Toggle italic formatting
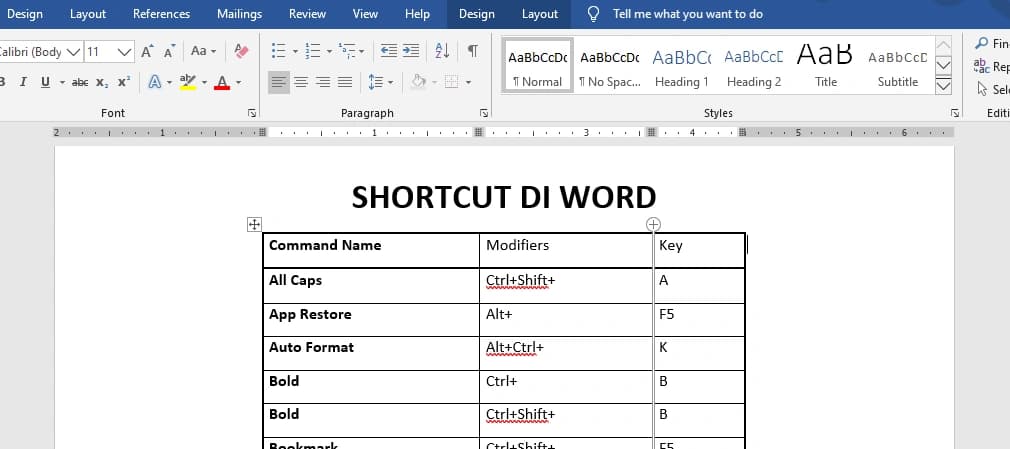The width and height of the screenshot is (1010, 449). click(23, 82)
